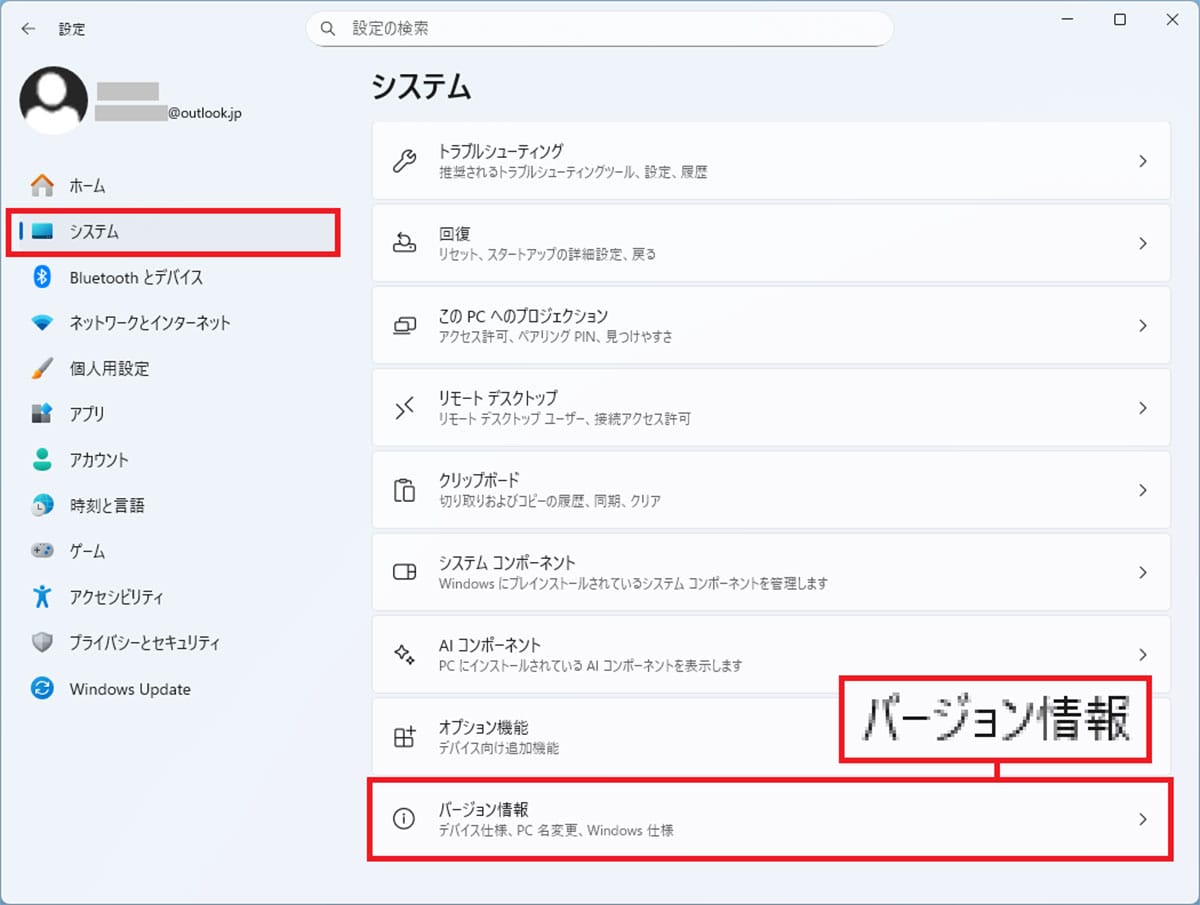Click the 設定の検索 search field
1200x905 pixels.
(x=610, y=29)
